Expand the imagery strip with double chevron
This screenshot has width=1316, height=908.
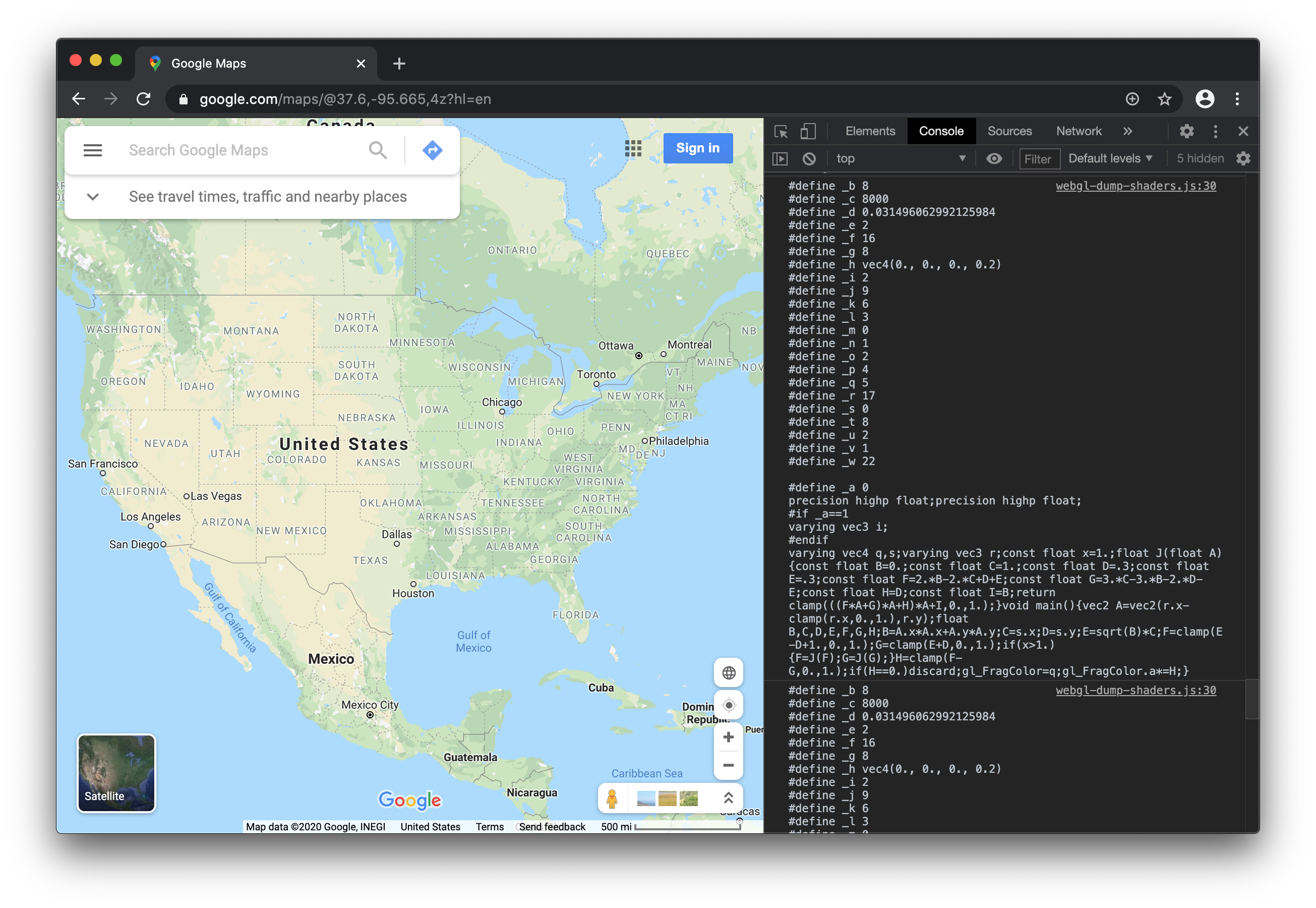(728, 798)
